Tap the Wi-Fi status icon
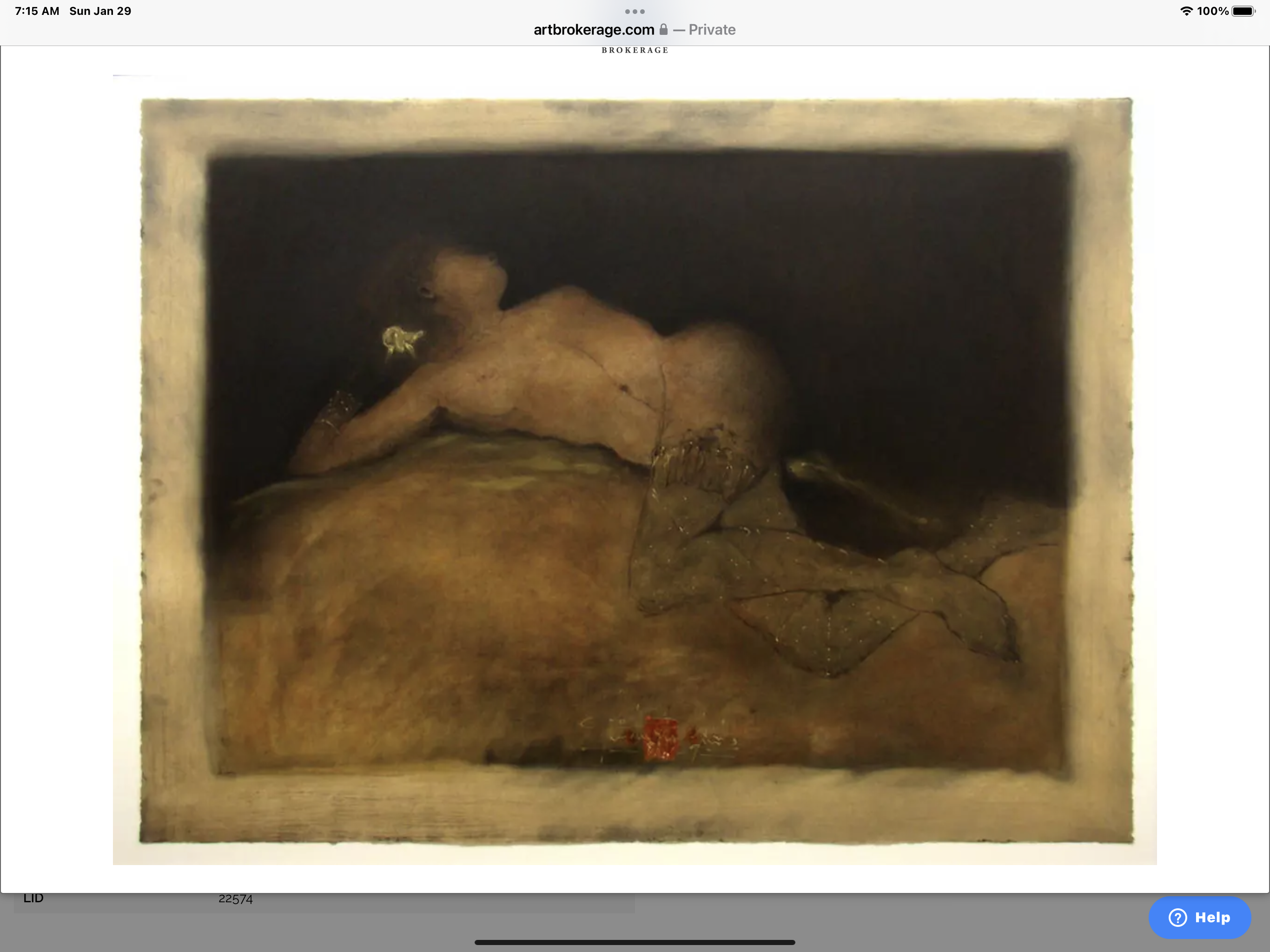This screenshot has width=1270, height=952. coord(1186,11)
